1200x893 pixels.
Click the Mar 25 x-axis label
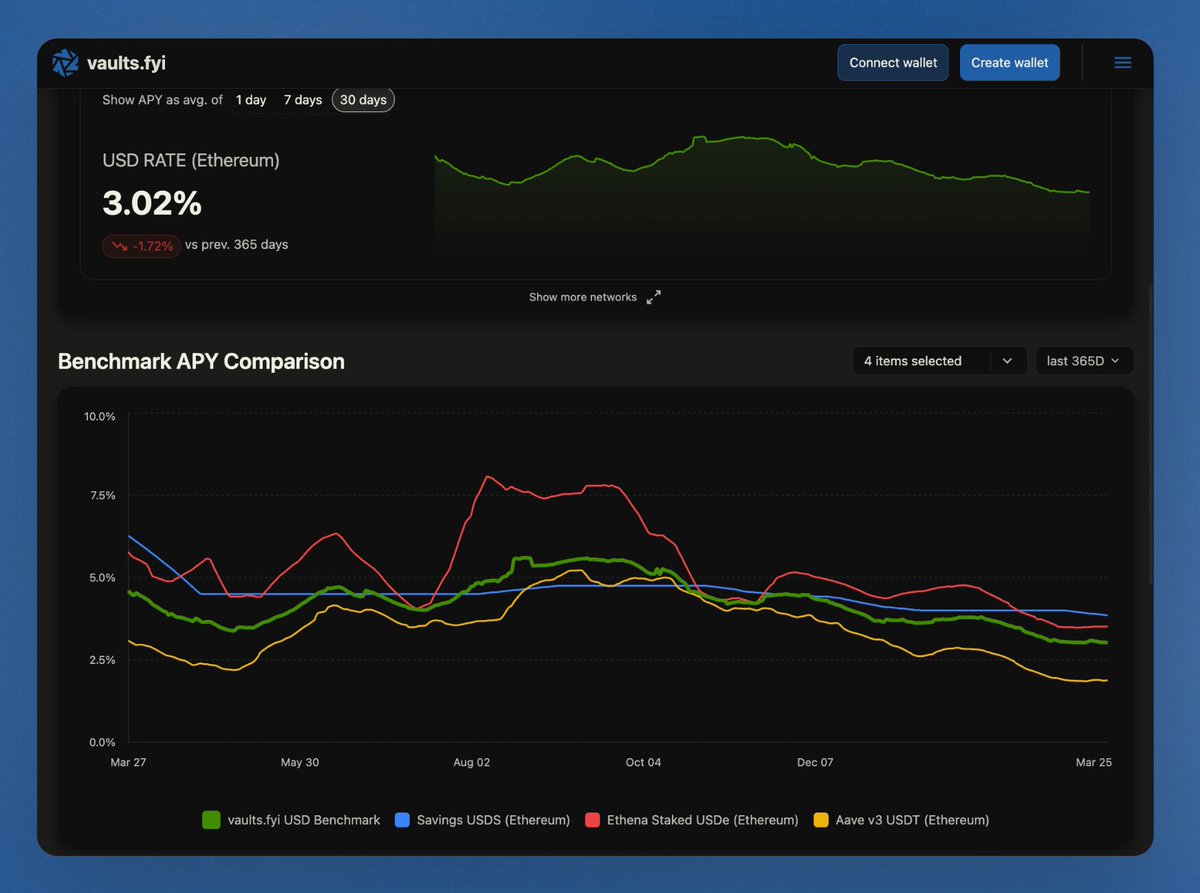point(1092,762)
